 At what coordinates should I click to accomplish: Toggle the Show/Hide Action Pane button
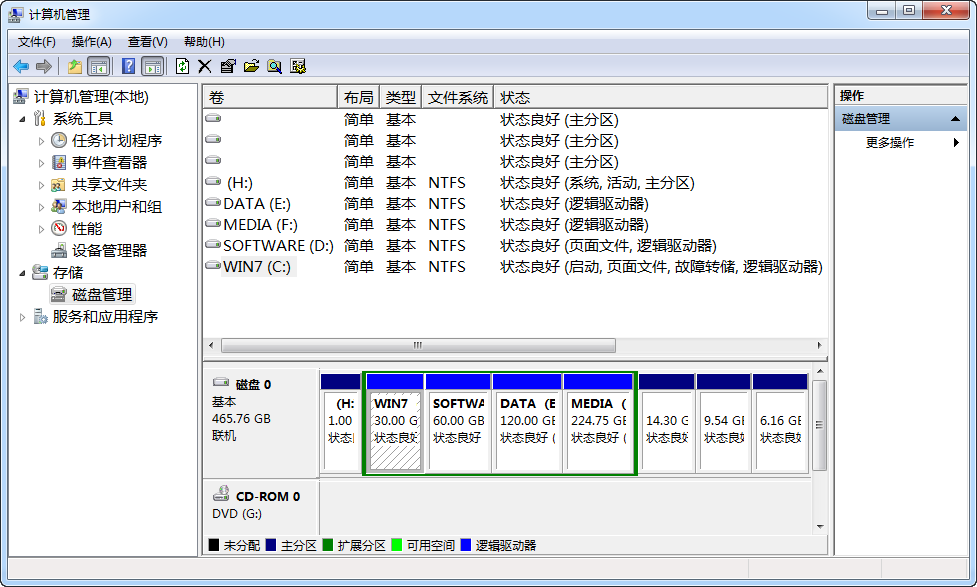pyautogui.click(x=152, y=66)
